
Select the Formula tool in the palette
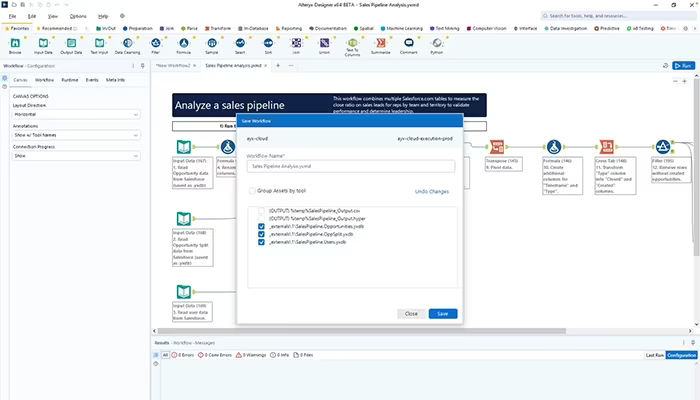point(184,43)
